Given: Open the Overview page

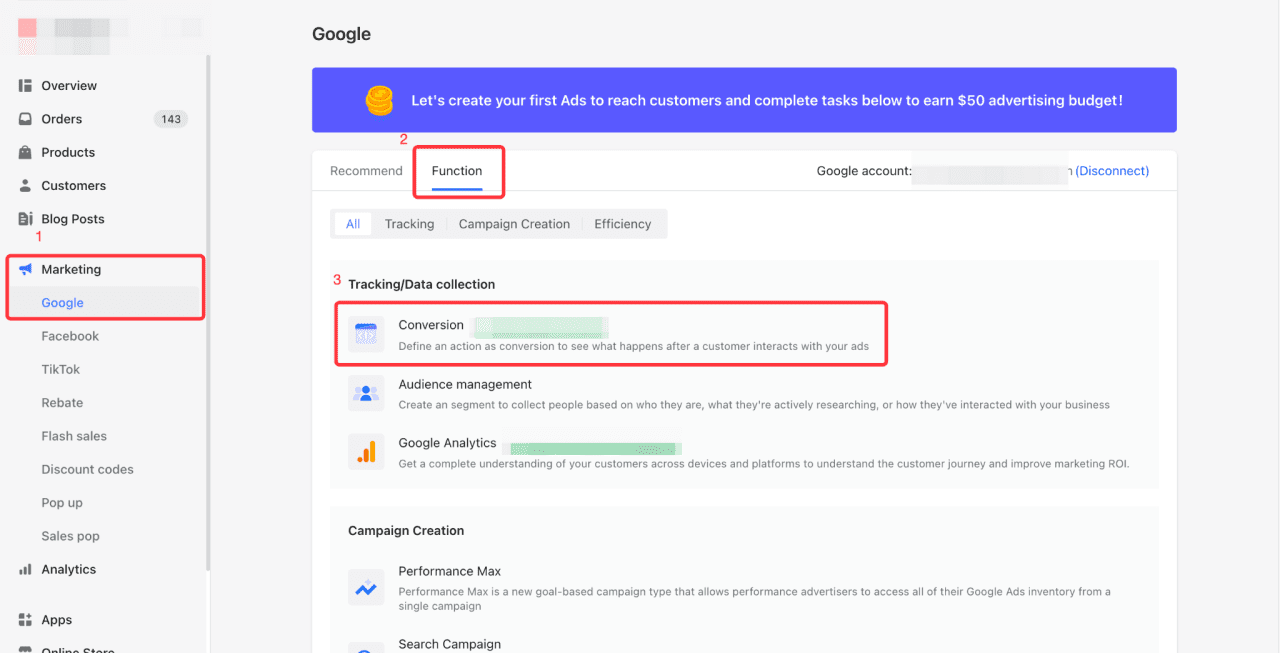Looking at the screenshot, I should [69, 86].
